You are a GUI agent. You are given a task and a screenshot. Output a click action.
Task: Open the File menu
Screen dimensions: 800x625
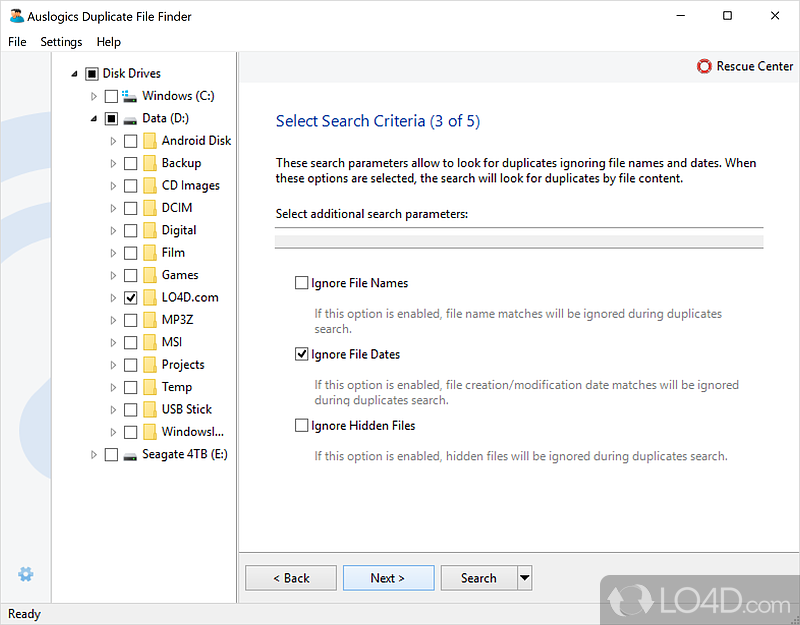[17, 42]
